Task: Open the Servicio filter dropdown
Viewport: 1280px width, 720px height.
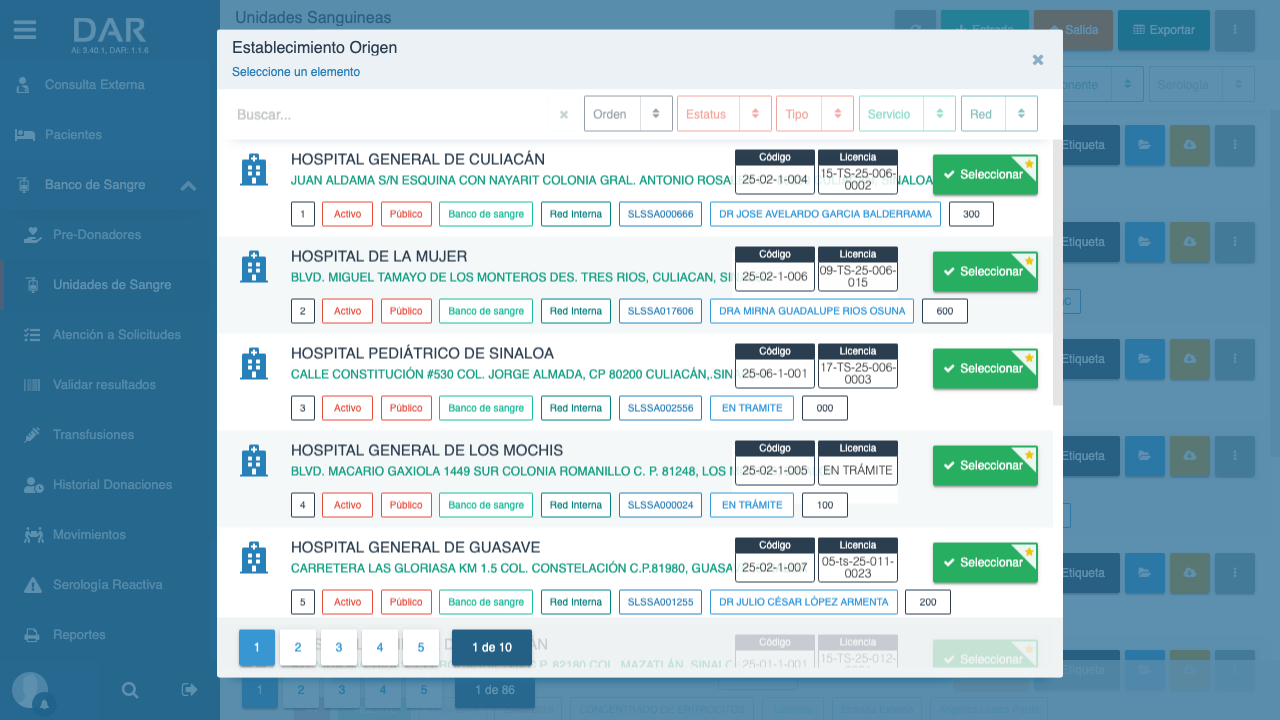Action: 908,114
